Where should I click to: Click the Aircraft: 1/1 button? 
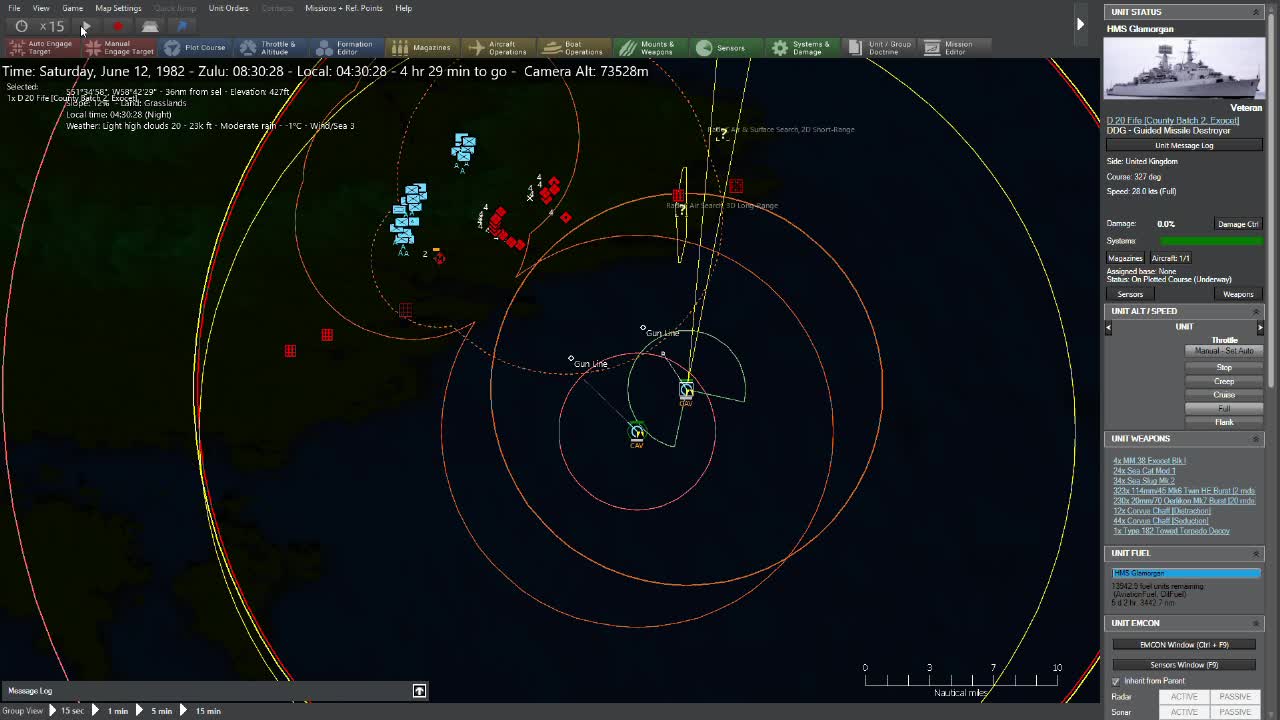[1170, 258]
